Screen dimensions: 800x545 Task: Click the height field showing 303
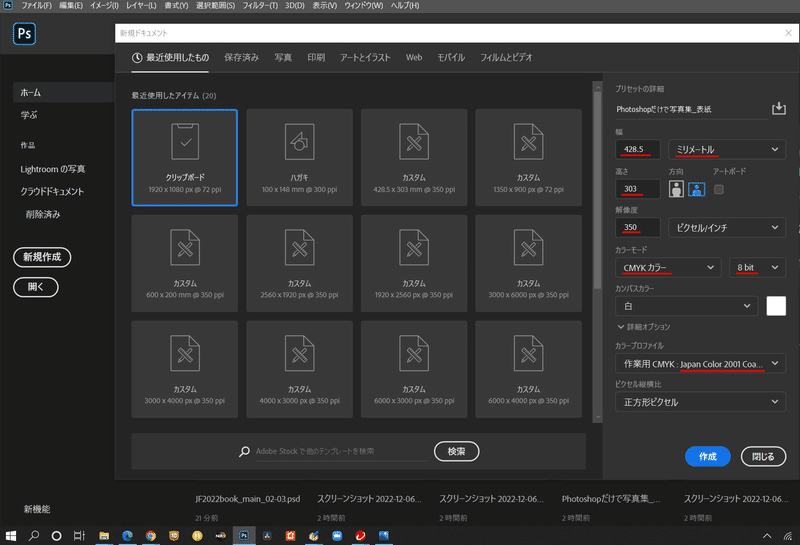[x=638, y=189]
